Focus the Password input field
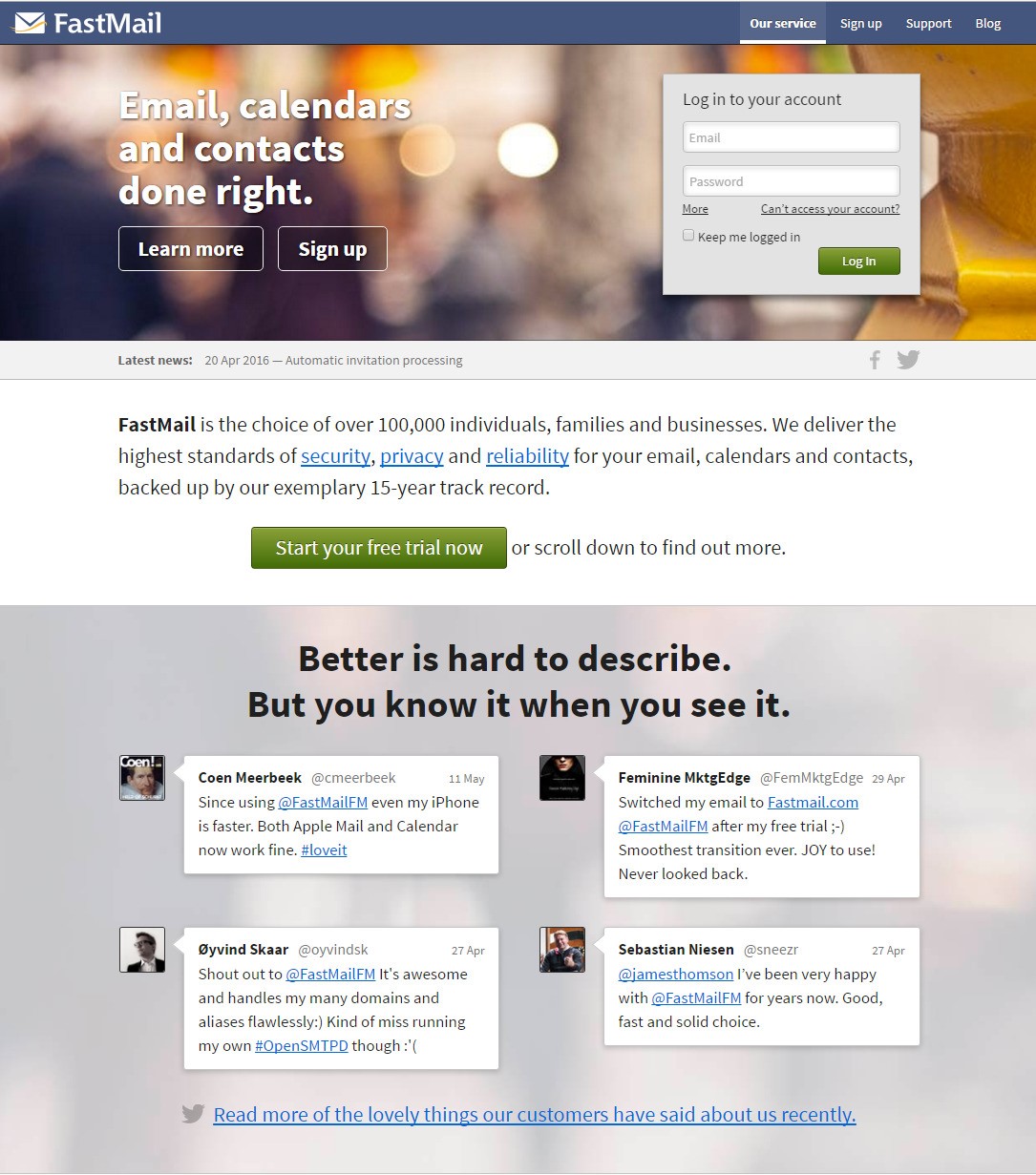Screen dimensions: 1036x1175 pyautogui.click(x=792, y=181)
